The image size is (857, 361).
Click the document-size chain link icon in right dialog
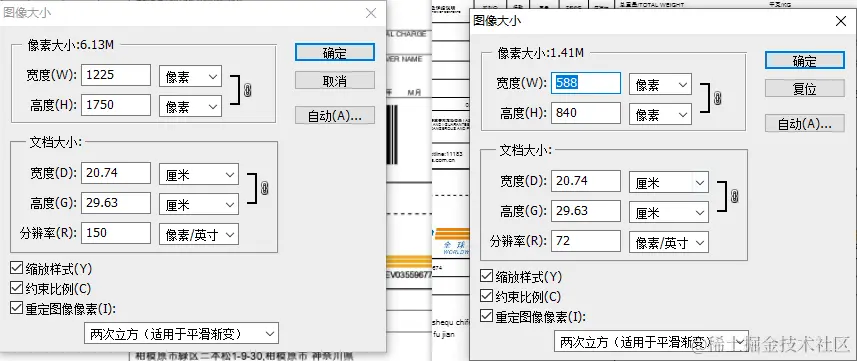pyautogui.click(x=735, y=196)
